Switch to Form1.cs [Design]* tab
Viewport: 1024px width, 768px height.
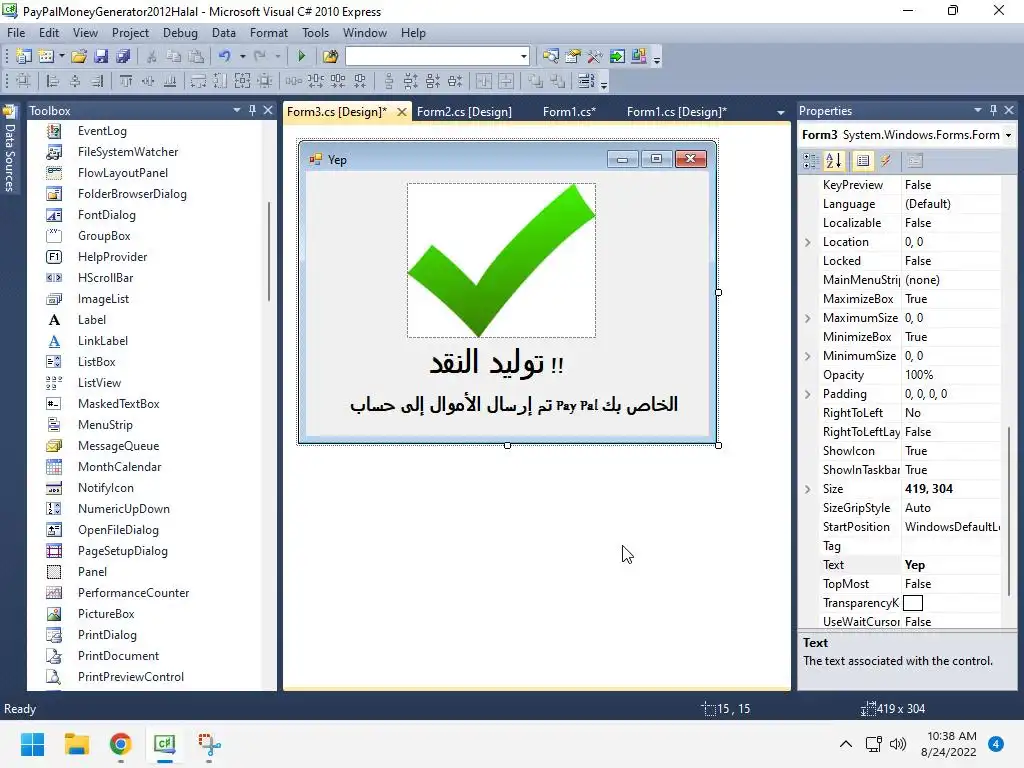tap(677, 112)
